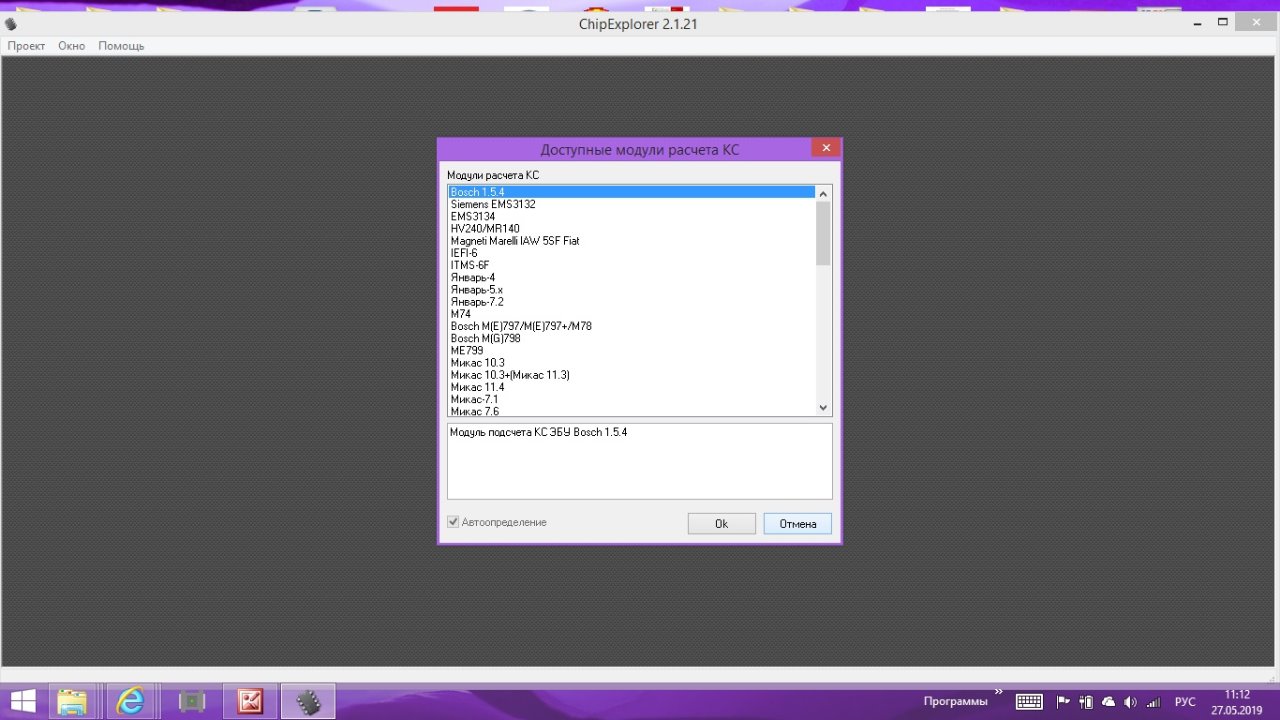Open File Explorer from the taskbar
The image size is (1280, 720).
point(73,702)
